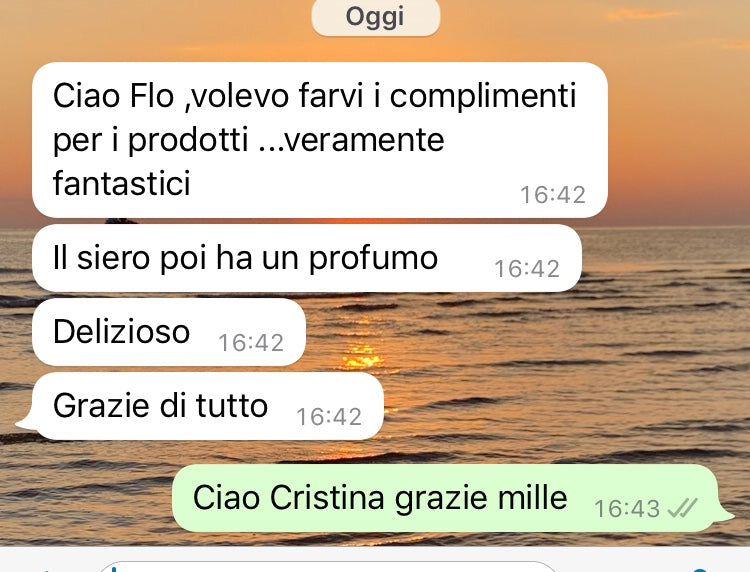Tap the double check mark read receipt
This screenshot has width=750, height=572.
(683, 508)
